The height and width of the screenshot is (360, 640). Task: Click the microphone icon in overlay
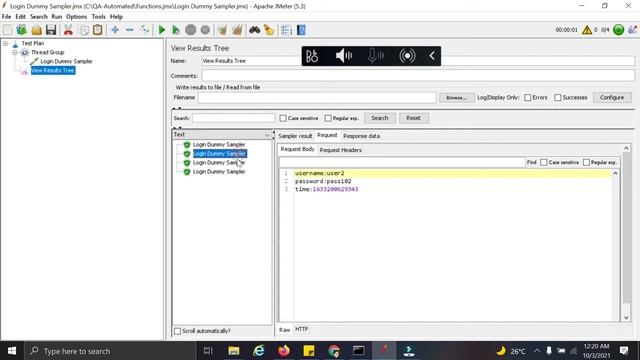[376, 56]
